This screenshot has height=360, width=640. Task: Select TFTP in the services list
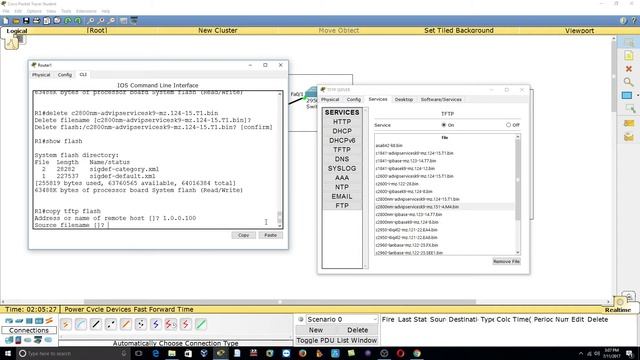(342, 150)
